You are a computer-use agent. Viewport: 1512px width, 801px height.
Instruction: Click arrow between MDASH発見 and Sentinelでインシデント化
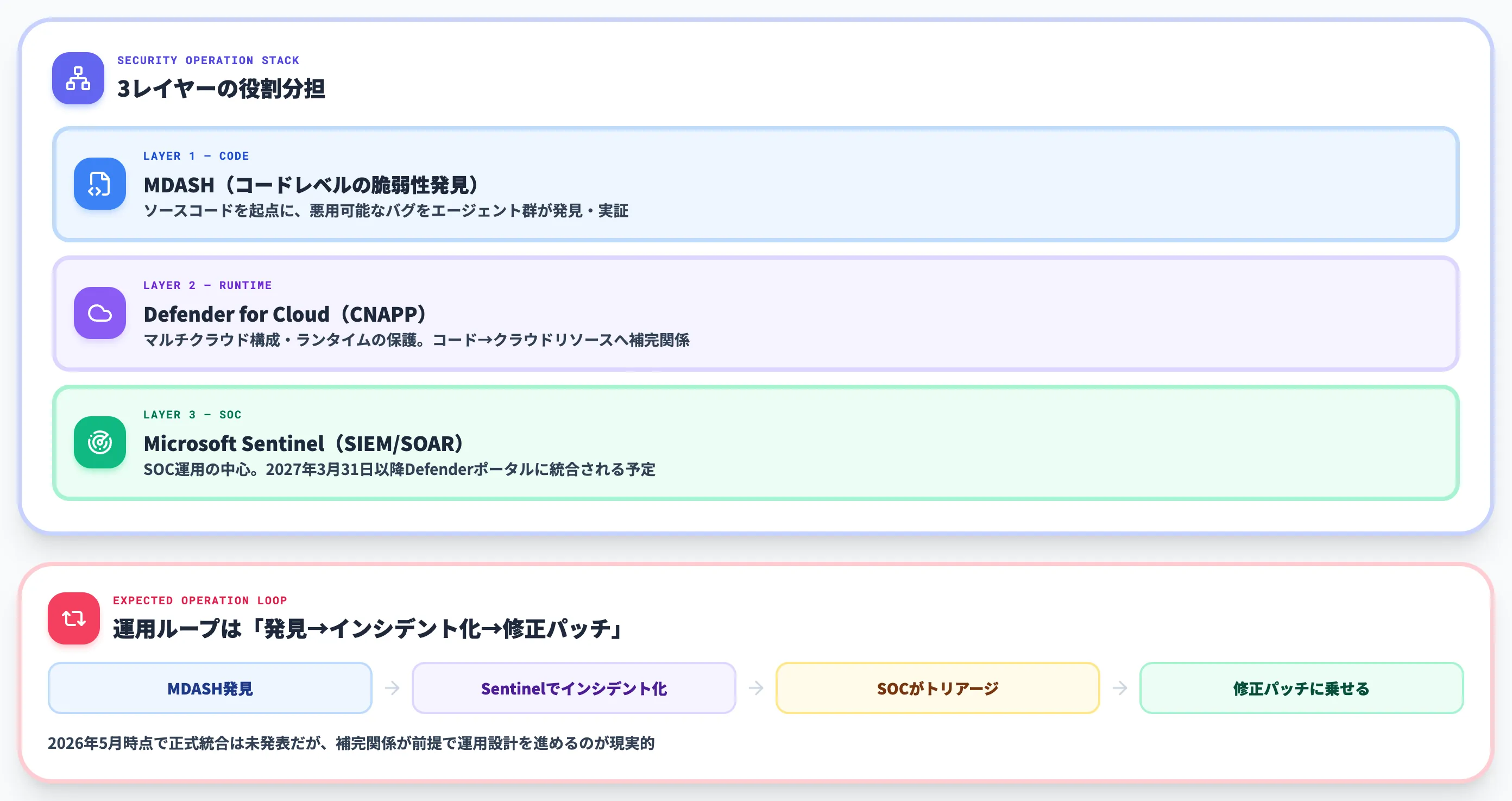click(392, 687)
